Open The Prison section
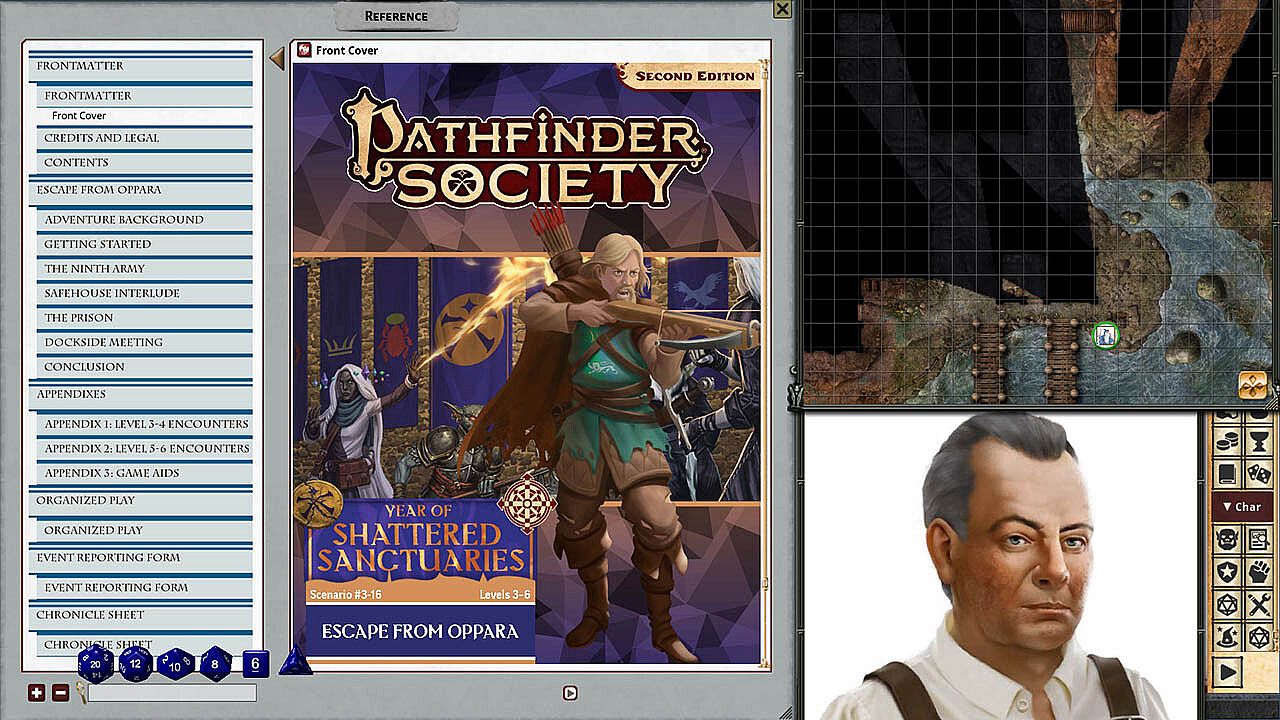1280x720 pixels. tap(145, 317)
